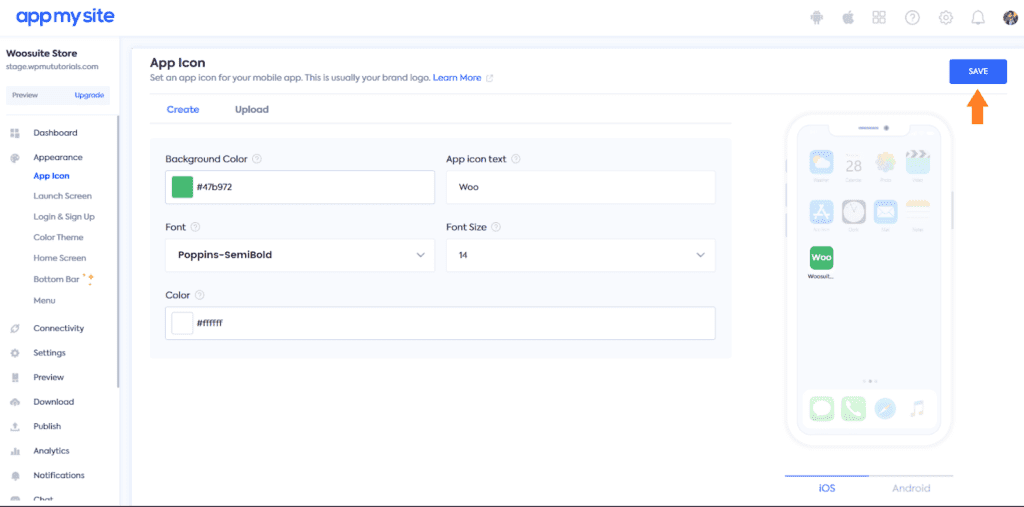Open the Font dropdown Poppins-SemiBold
The height and width of the screenshot is (507, 1024).
(300, 255)
